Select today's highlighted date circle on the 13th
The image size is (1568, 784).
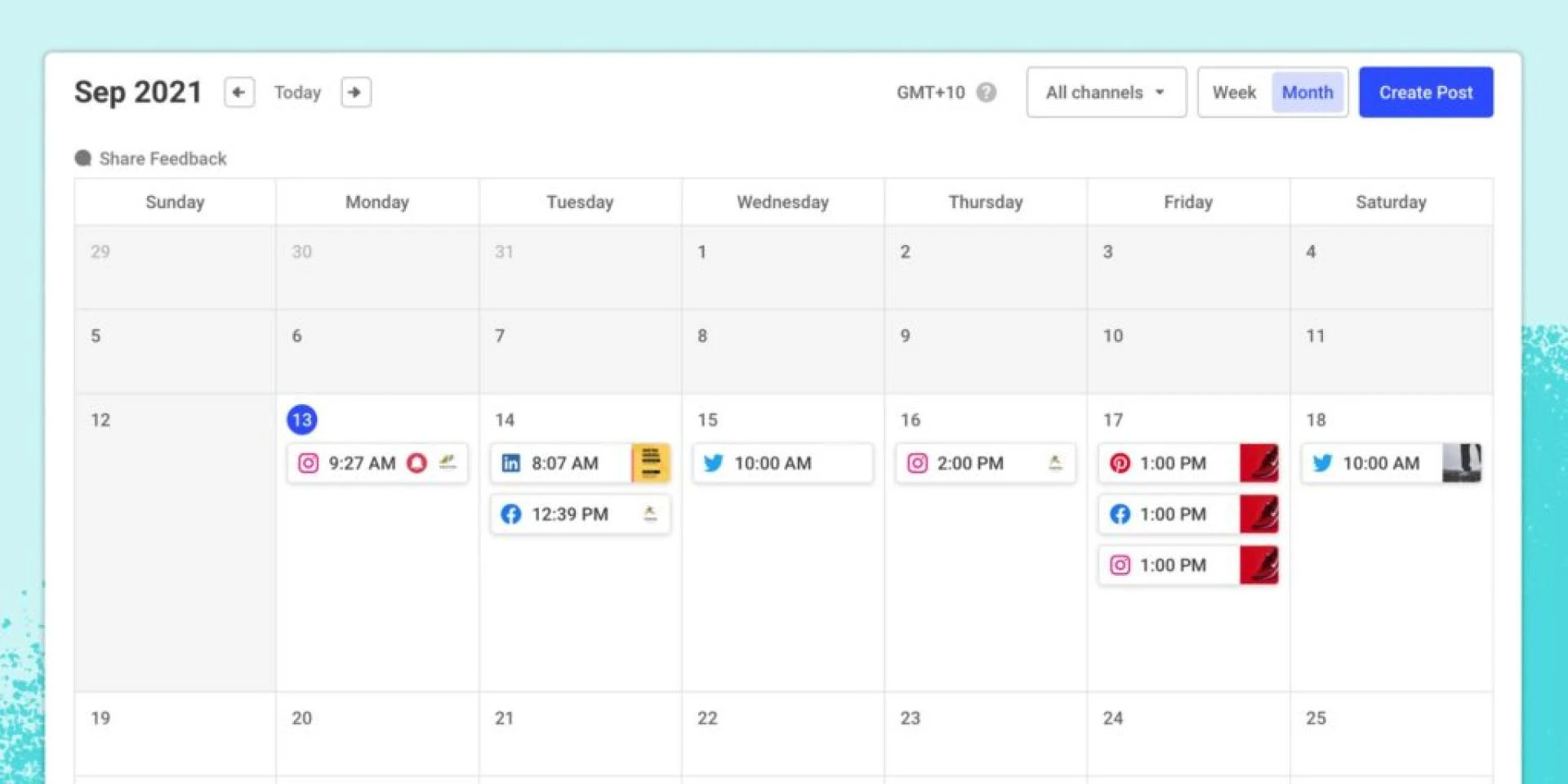301,420
